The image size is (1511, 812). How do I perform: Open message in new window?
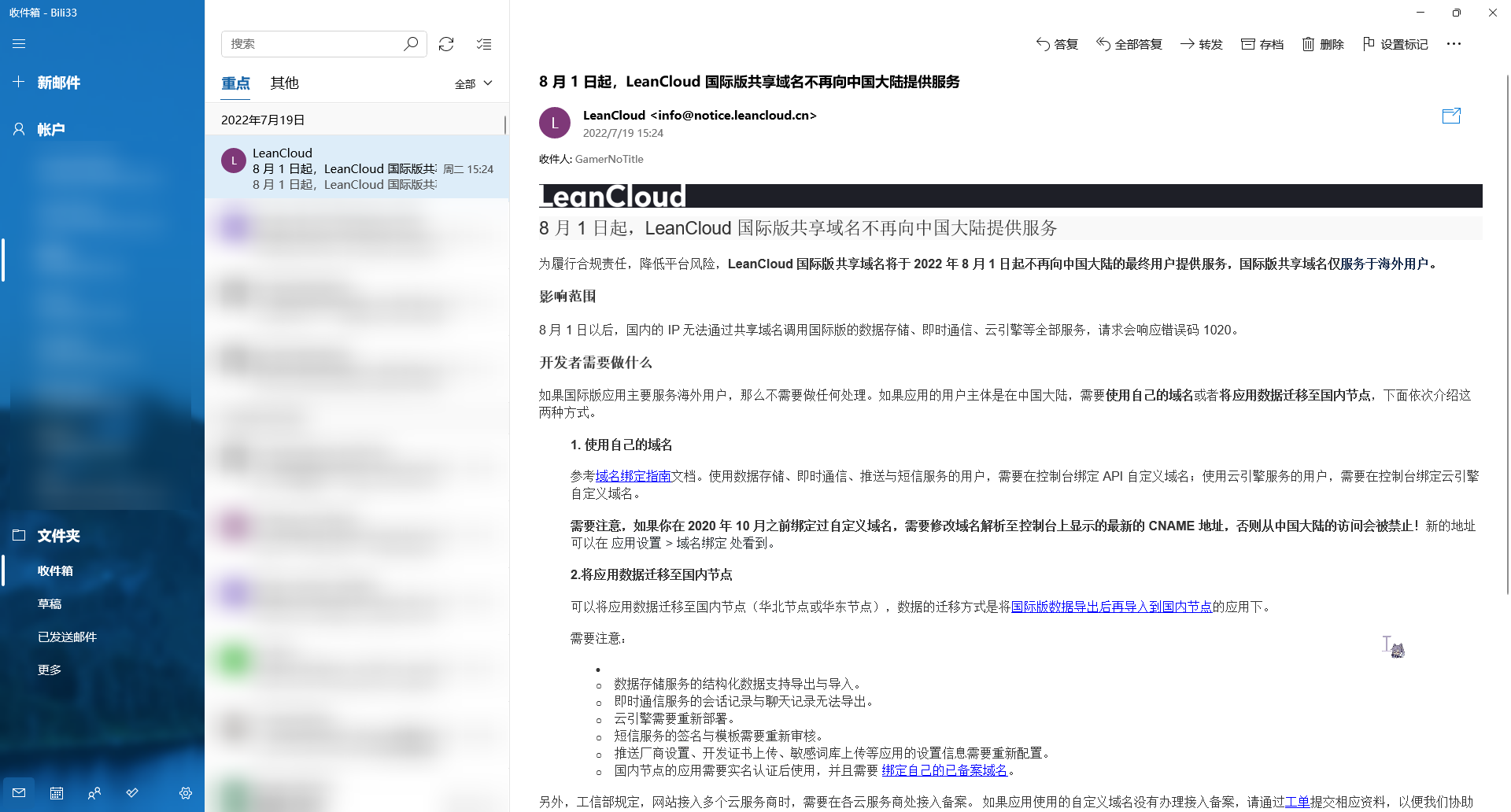click(x=1450, y=116)
